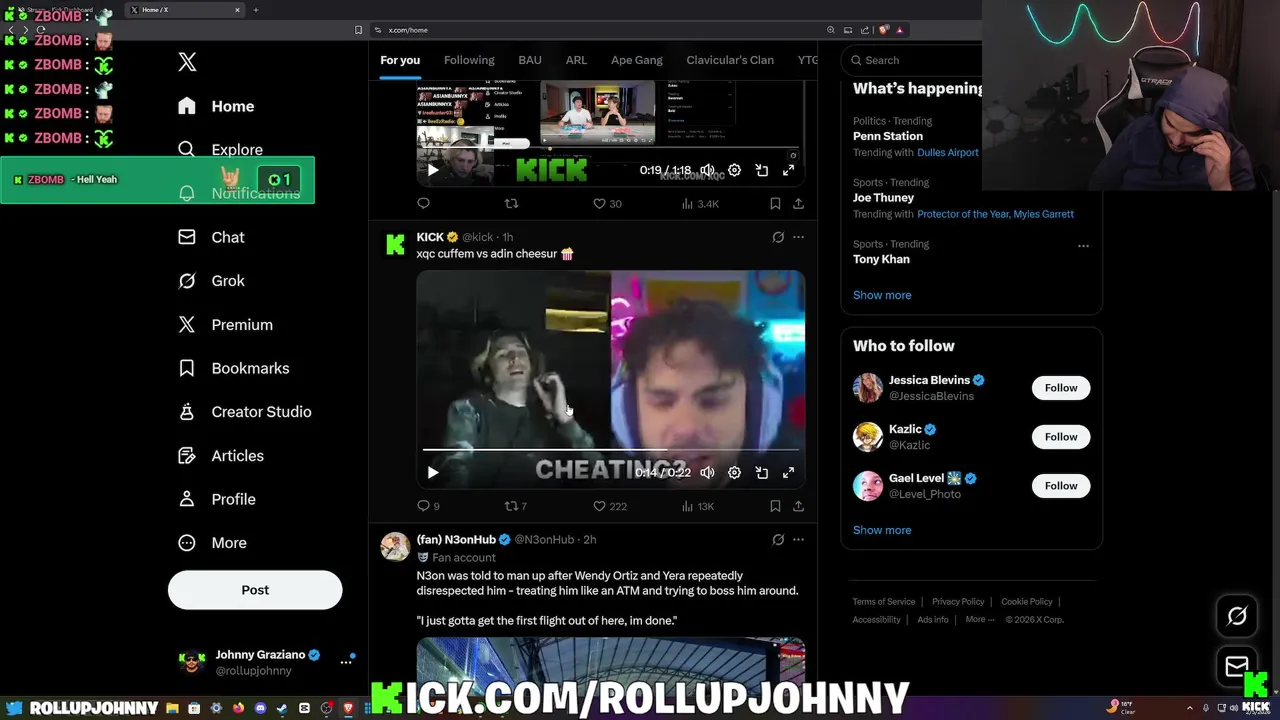Switch to the ARL tab
The height and width of the screenshot is (720, 1280).
576,60
